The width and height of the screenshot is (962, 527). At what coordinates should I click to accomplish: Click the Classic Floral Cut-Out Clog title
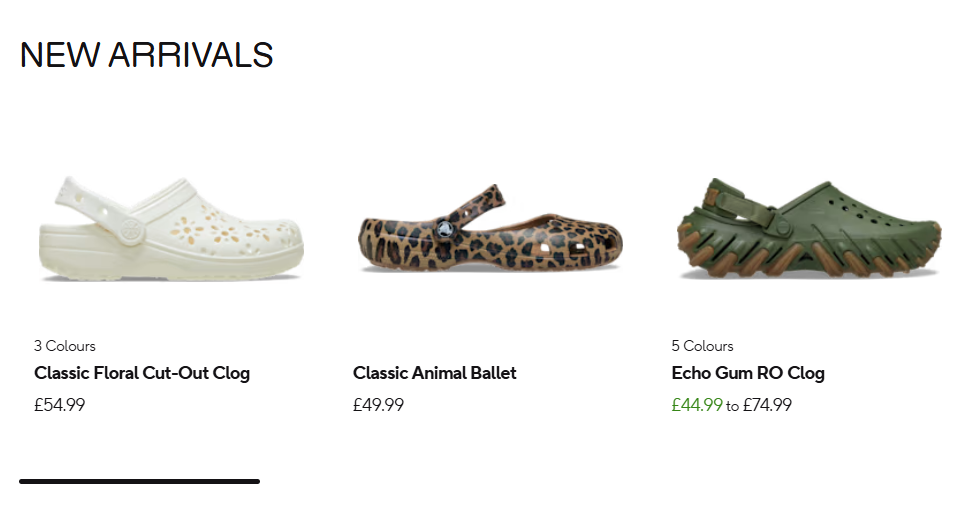[142, 373]
